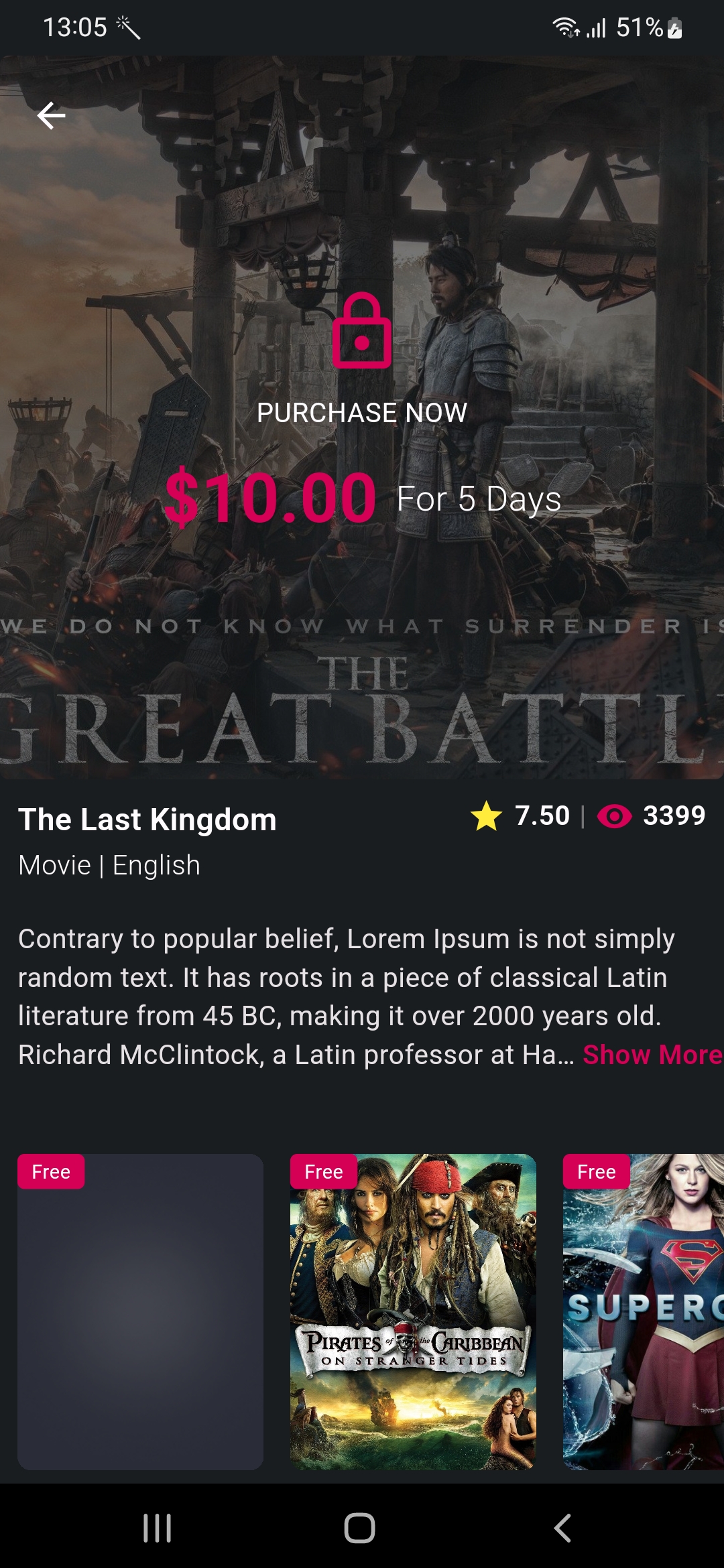
Task: Tap the $10.00 price text
Action: pyautogui.click(x=270, y=498)
